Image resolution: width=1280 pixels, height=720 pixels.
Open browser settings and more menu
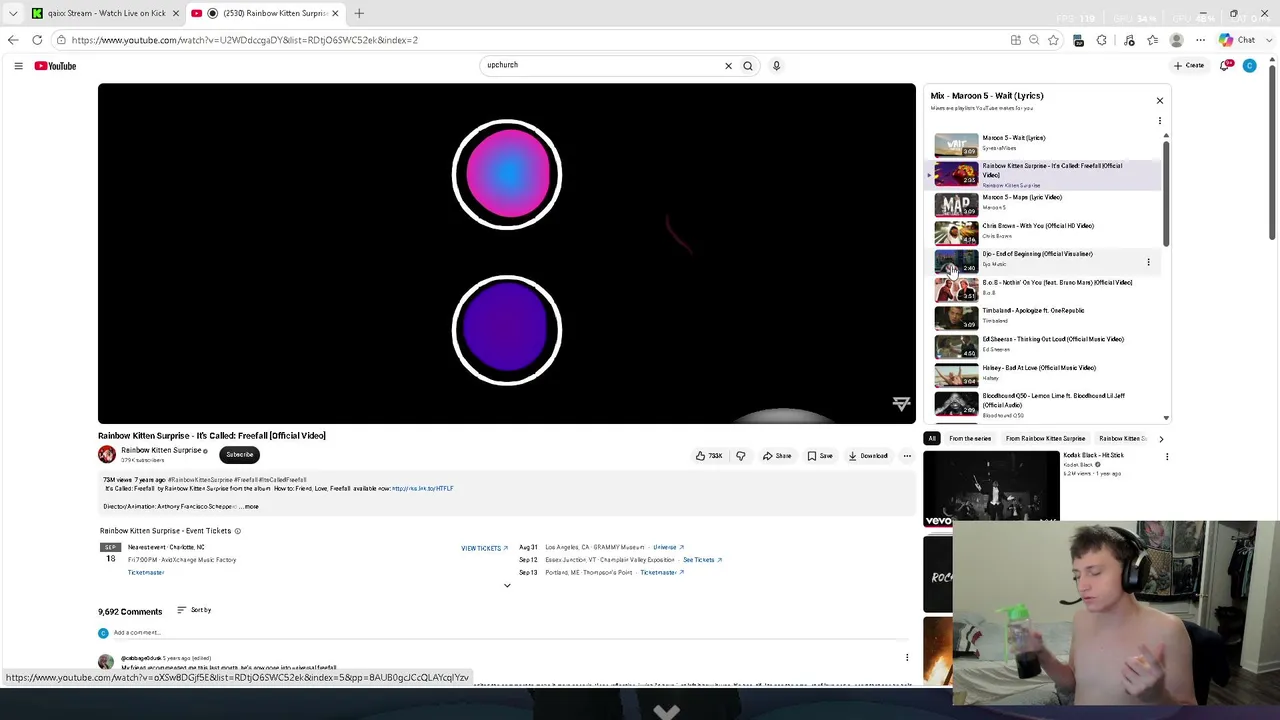1201,40
